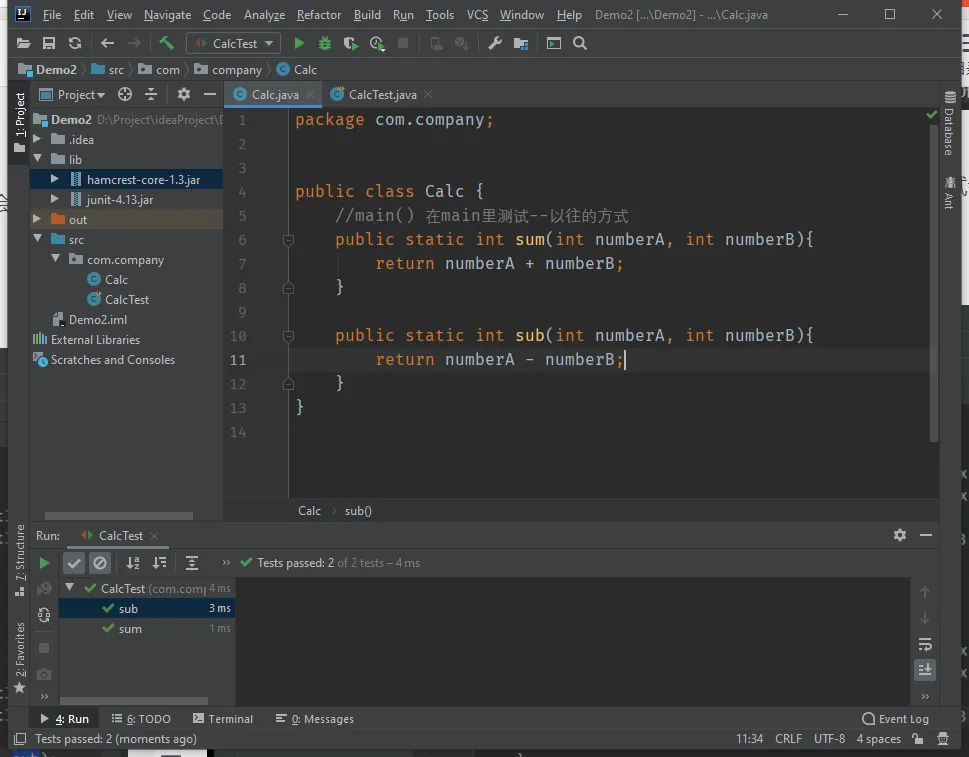Image resolution: width=969 pixels, height=757 pixels.
Task: Expand the junit-4.13.jar library node
Action: (57, 200)
